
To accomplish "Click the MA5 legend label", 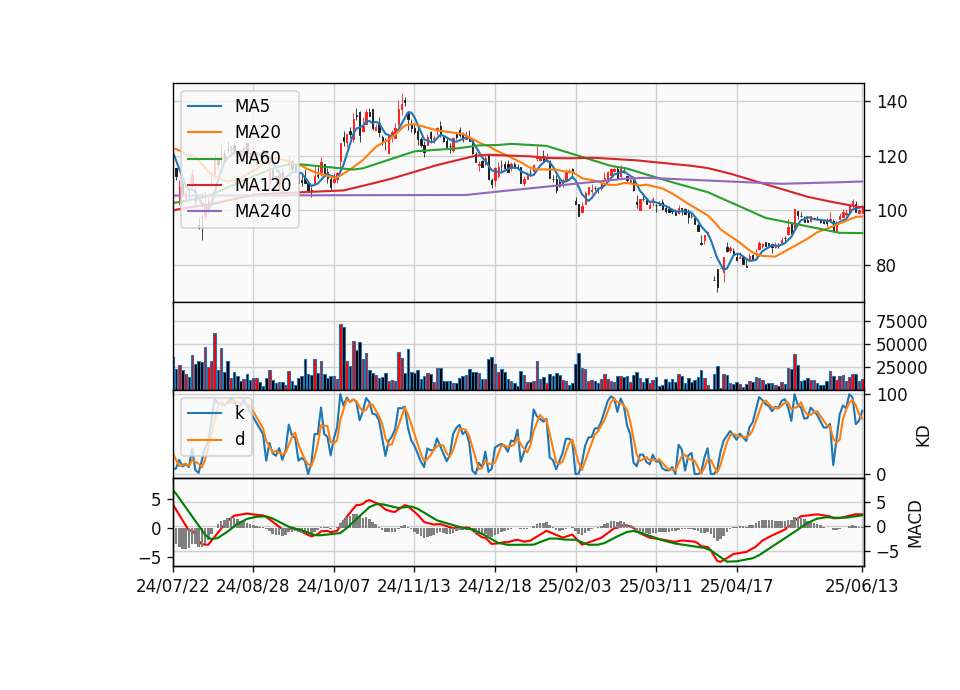I will pos(252,106).
